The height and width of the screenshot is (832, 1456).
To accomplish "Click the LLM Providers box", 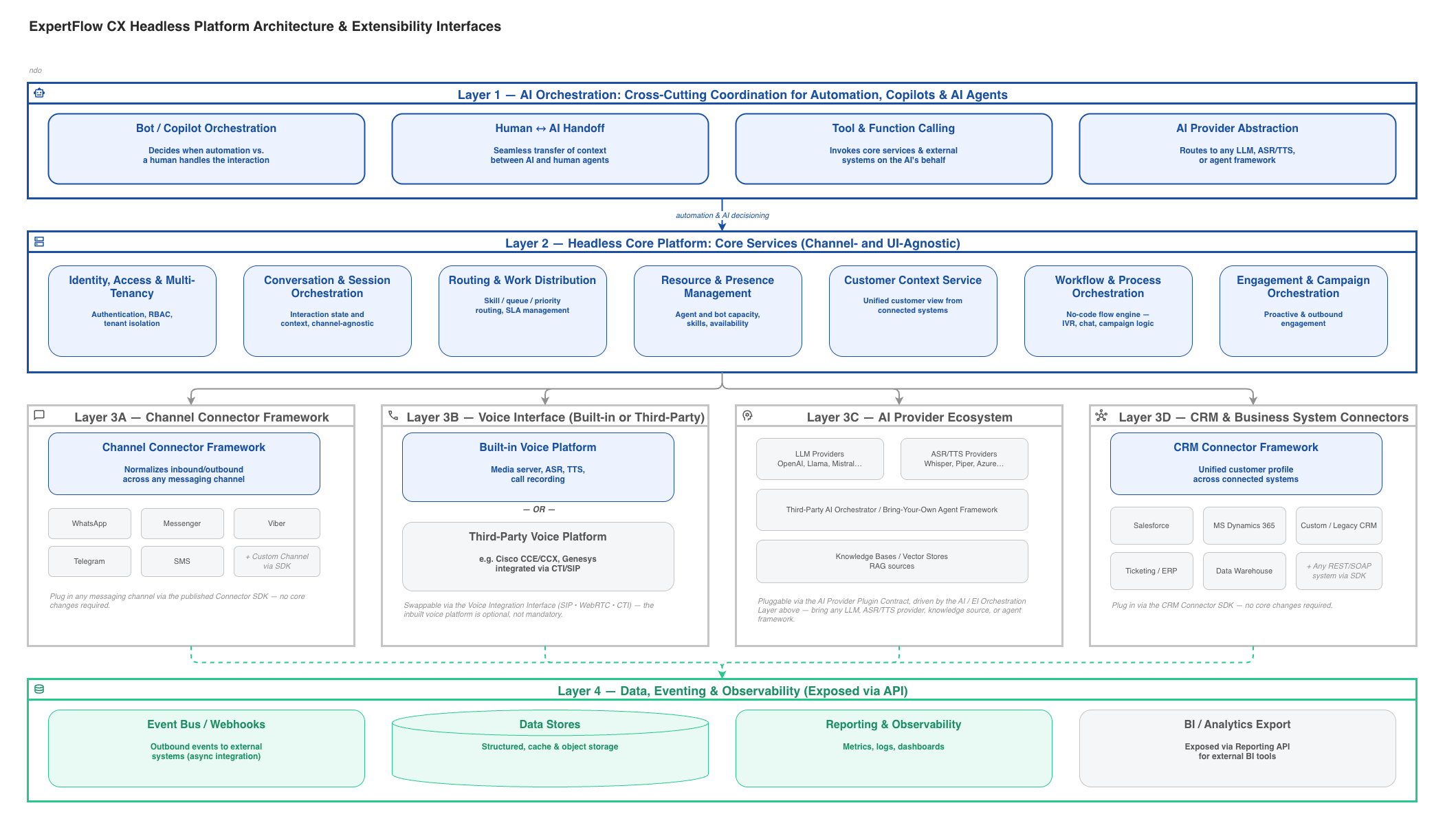I will (819, 459).
